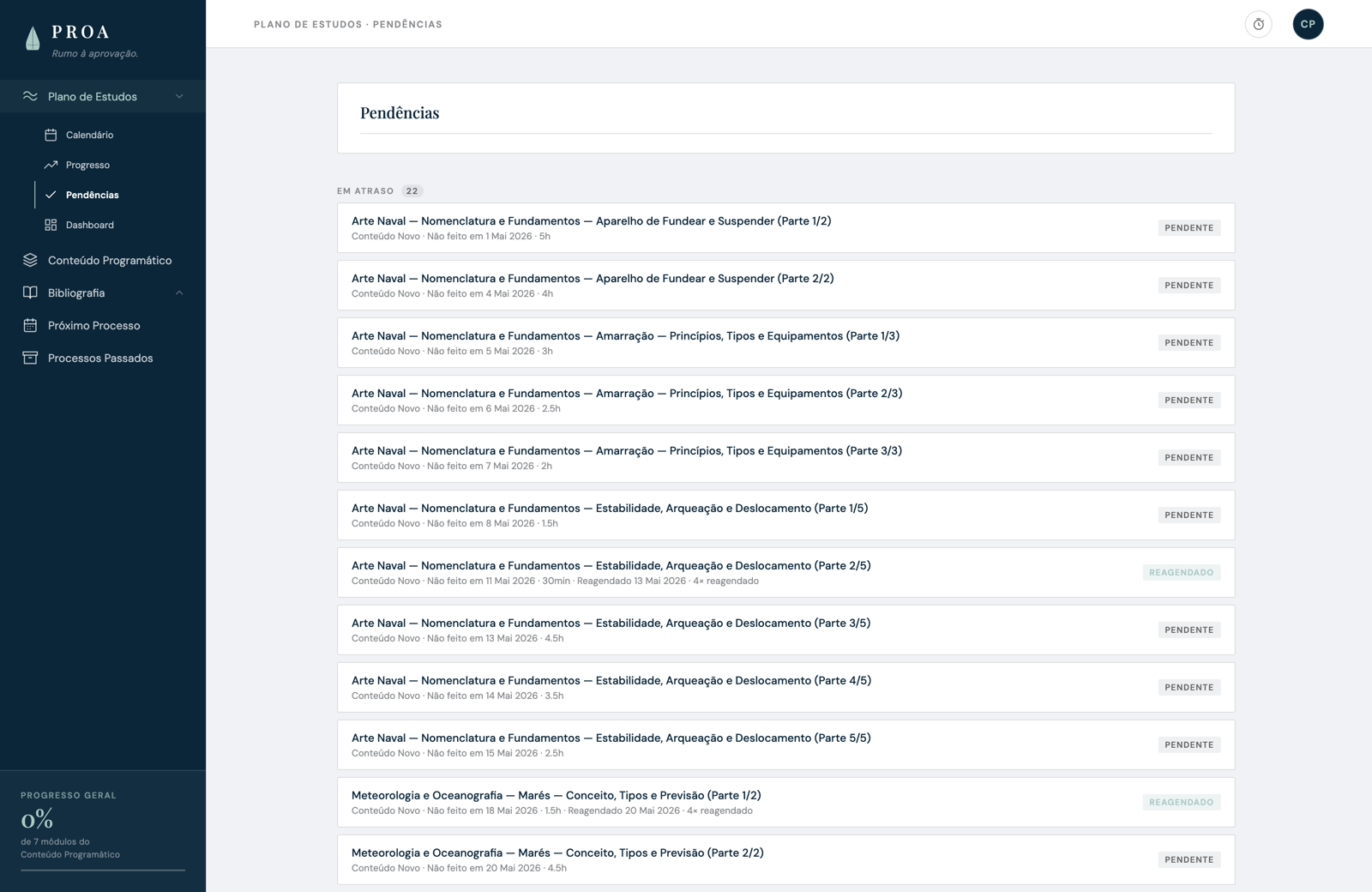Click the Processos Passados archive box icon
Screen dimensions: 1372x892
[x=30, y=358]
